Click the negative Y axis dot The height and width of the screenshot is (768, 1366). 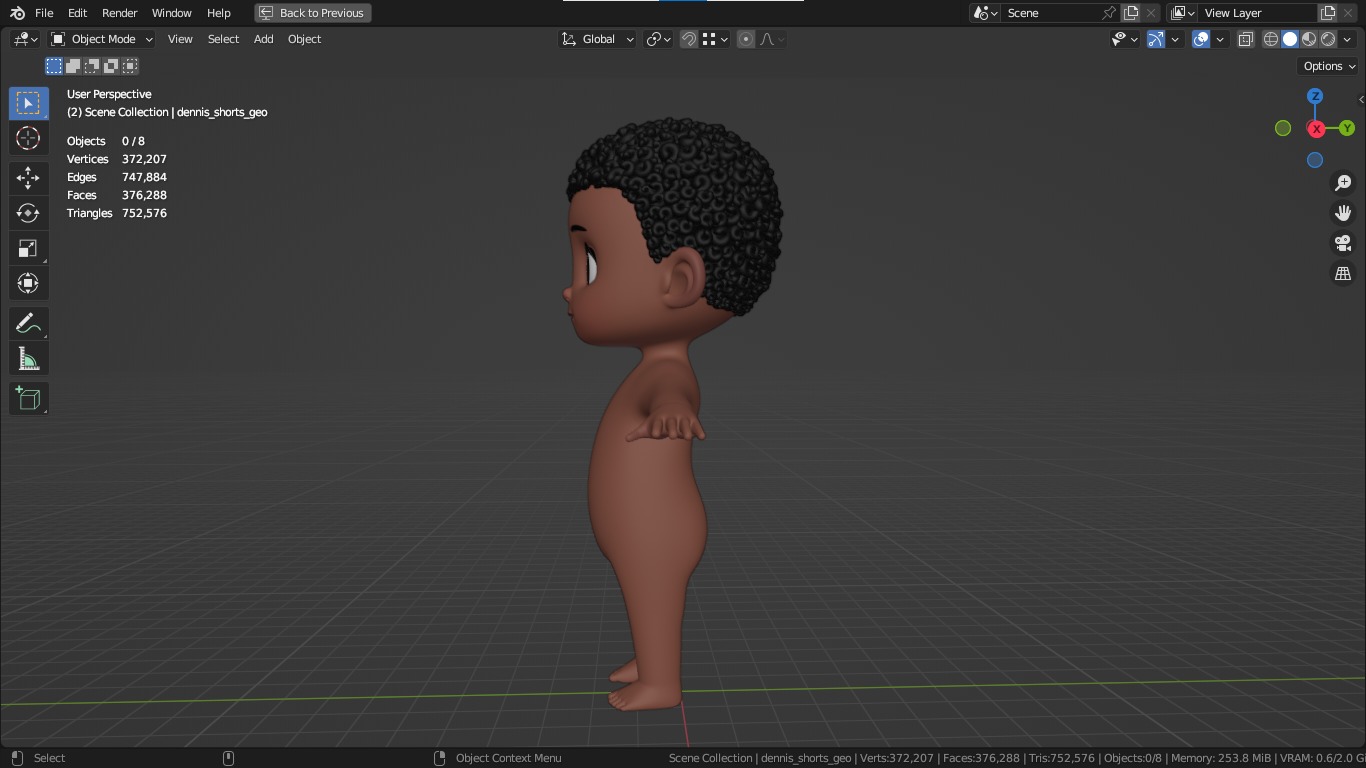[x=1283, y=128]
